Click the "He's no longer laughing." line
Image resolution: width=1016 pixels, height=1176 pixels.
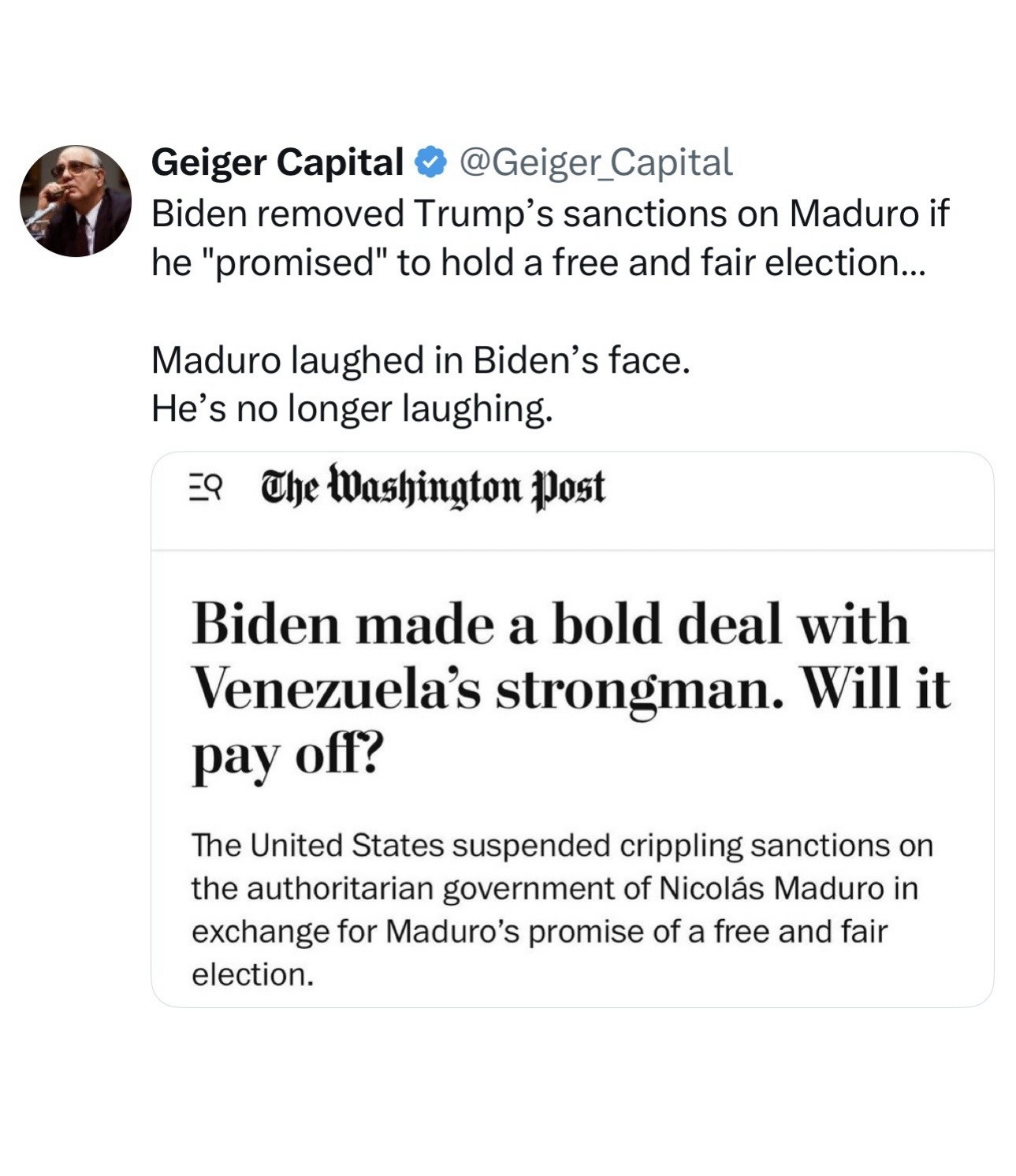tap(352, 408)
